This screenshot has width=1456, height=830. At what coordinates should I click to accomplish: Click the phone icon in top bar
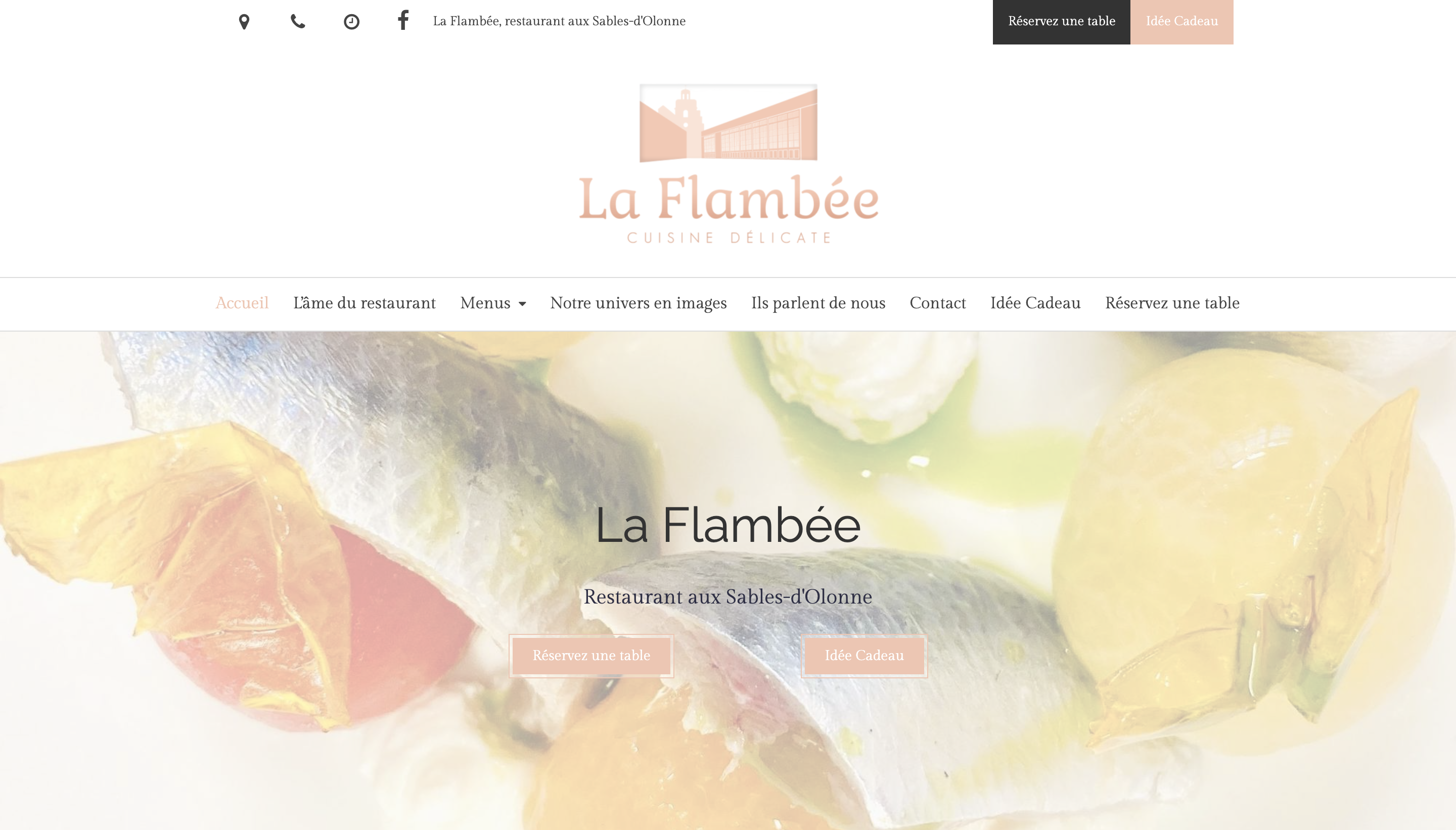tap(298, 22)
